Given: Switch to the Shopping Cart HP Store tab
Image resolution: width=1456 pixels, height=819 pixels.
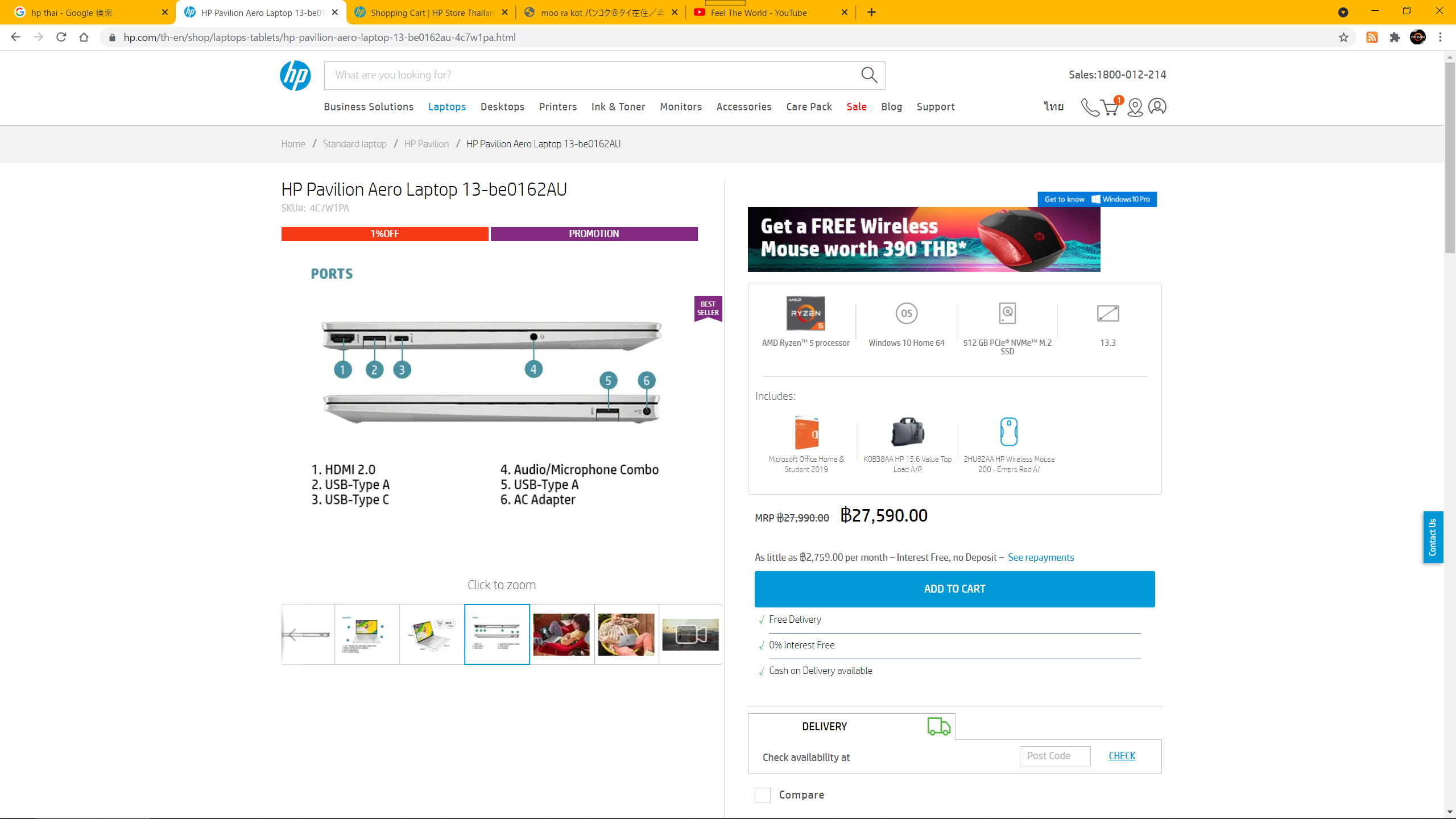Looking at the screenshot, I should click(x=431, y=13).
